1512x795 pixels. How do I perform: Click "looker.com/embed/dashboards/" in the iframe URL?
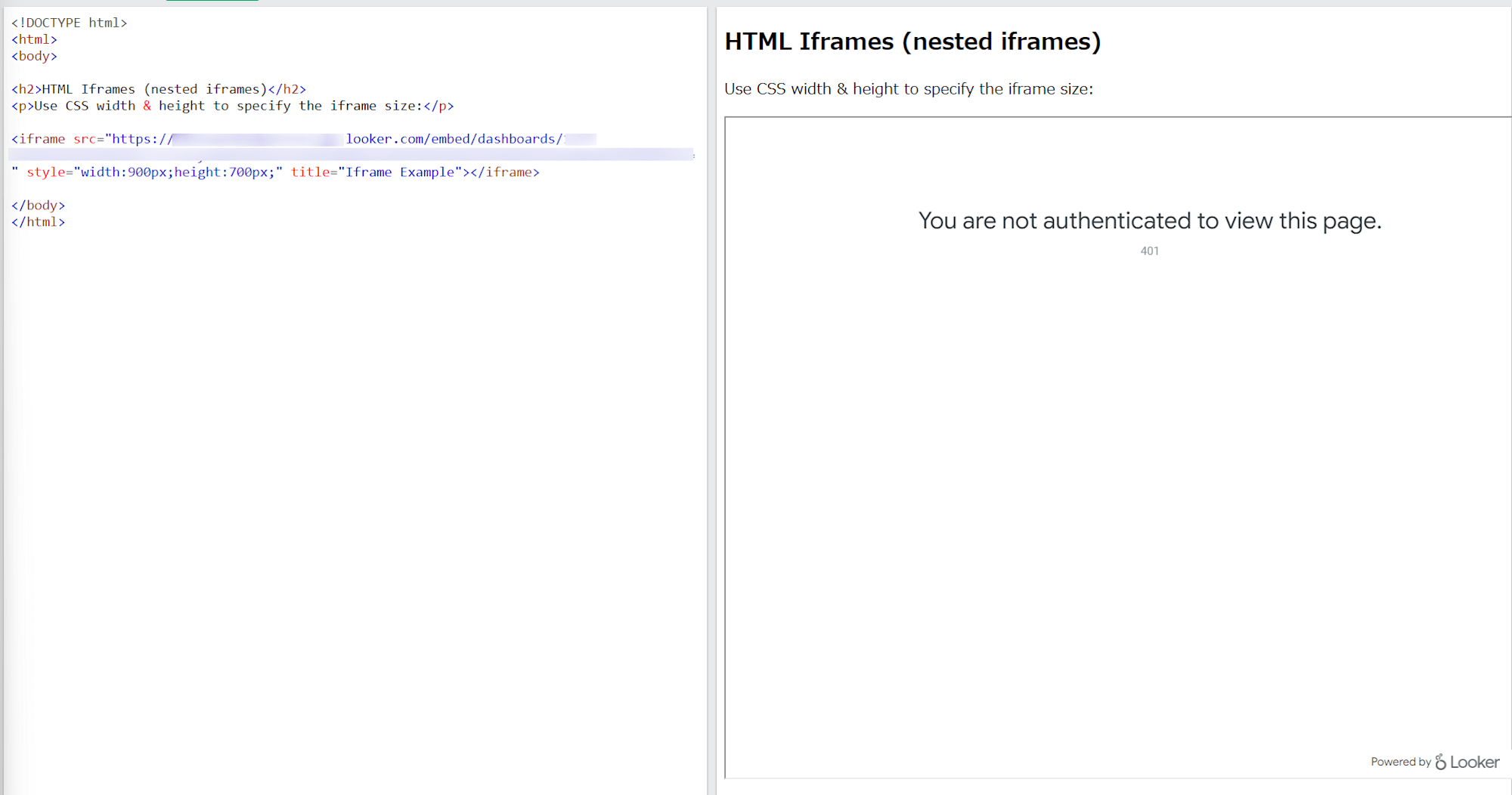454,139
